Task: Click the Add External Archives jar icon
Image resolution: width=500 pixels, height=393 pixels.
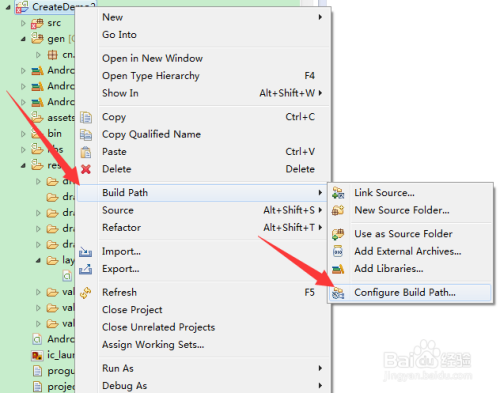Action: [x=338, y=251]
